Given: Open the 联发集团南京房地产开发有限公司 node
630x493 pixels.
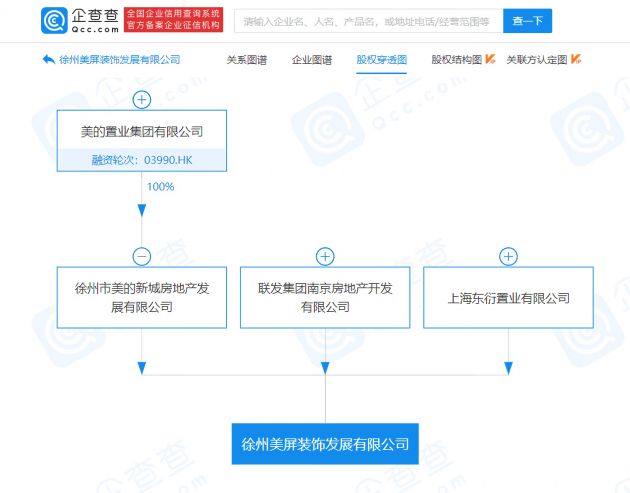Looking at the screenshot, I should click(x=325, y=297).
